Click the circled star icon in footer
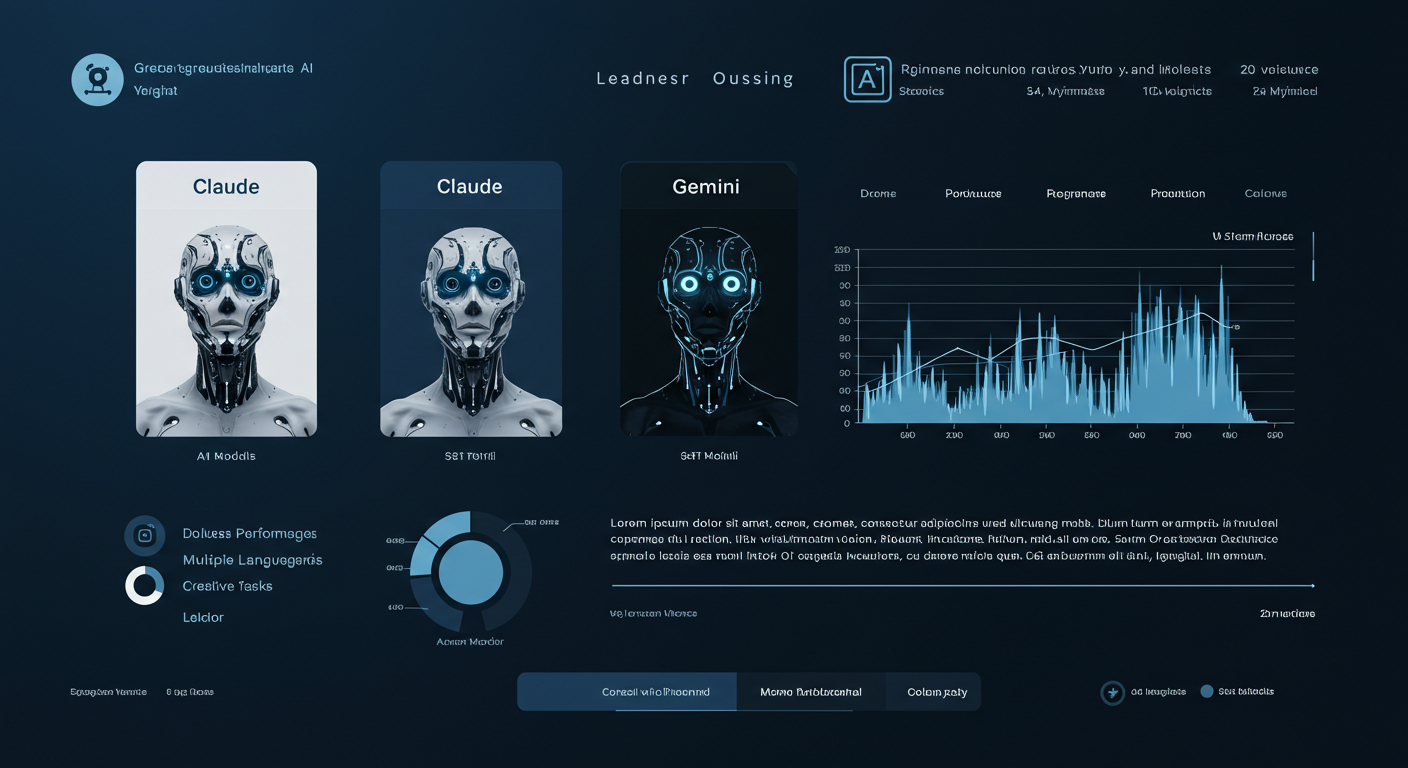The height and width of the screenshot is (768, 1408). 1112,693
